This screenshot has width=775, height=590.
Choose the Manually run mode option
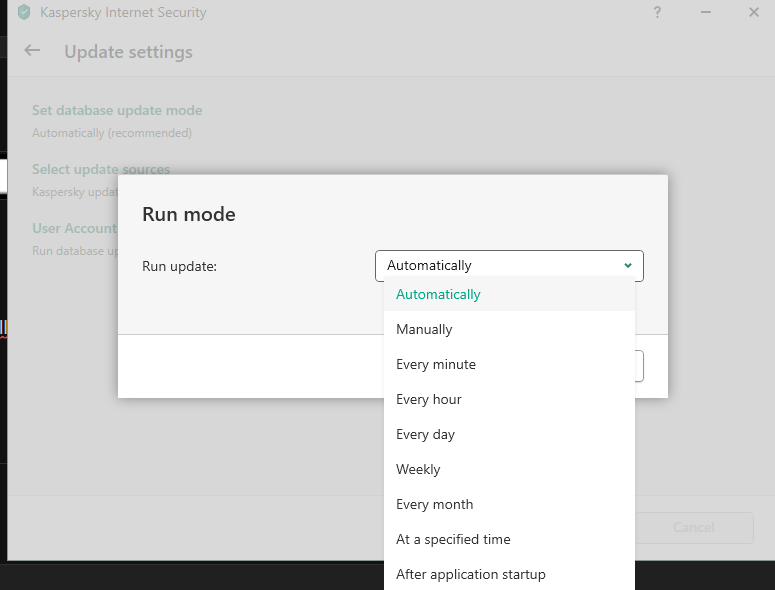[424, 330]
